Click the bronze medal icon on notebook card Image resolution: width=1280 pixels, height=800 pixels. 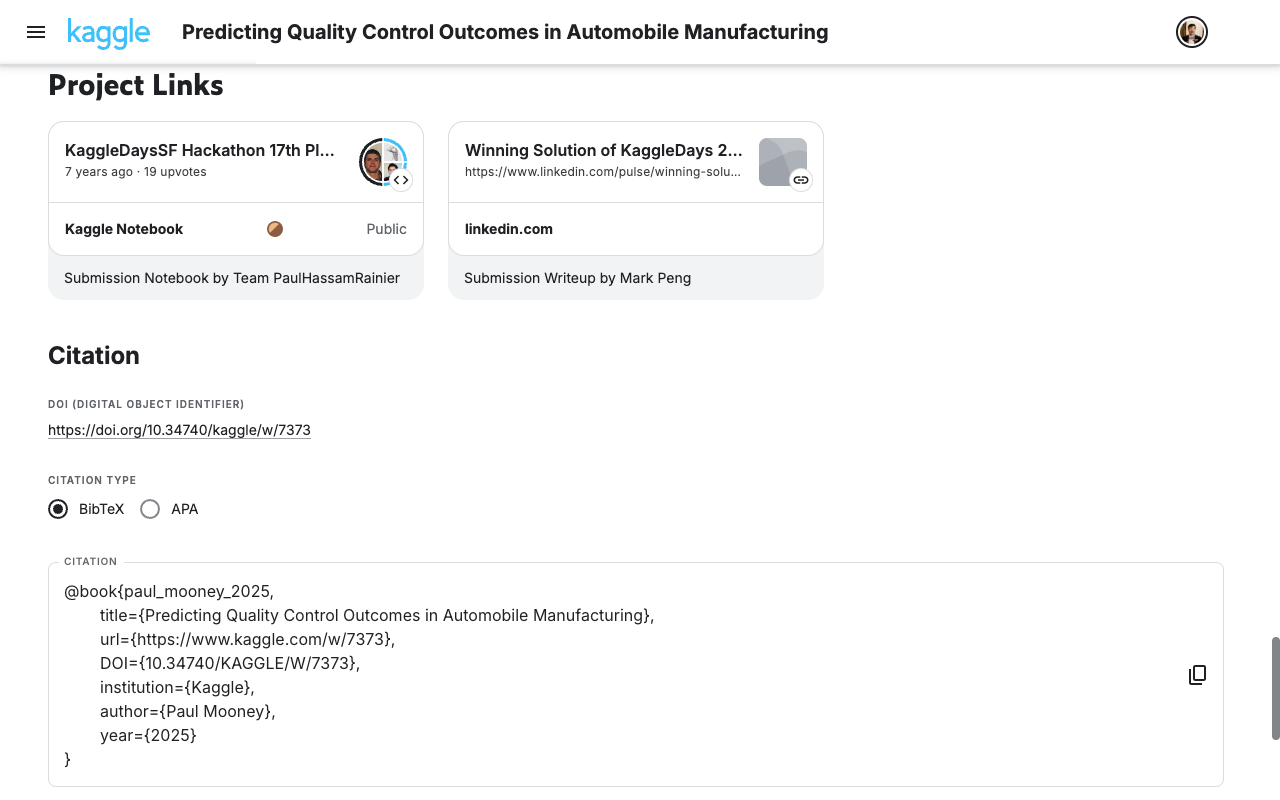275,229
